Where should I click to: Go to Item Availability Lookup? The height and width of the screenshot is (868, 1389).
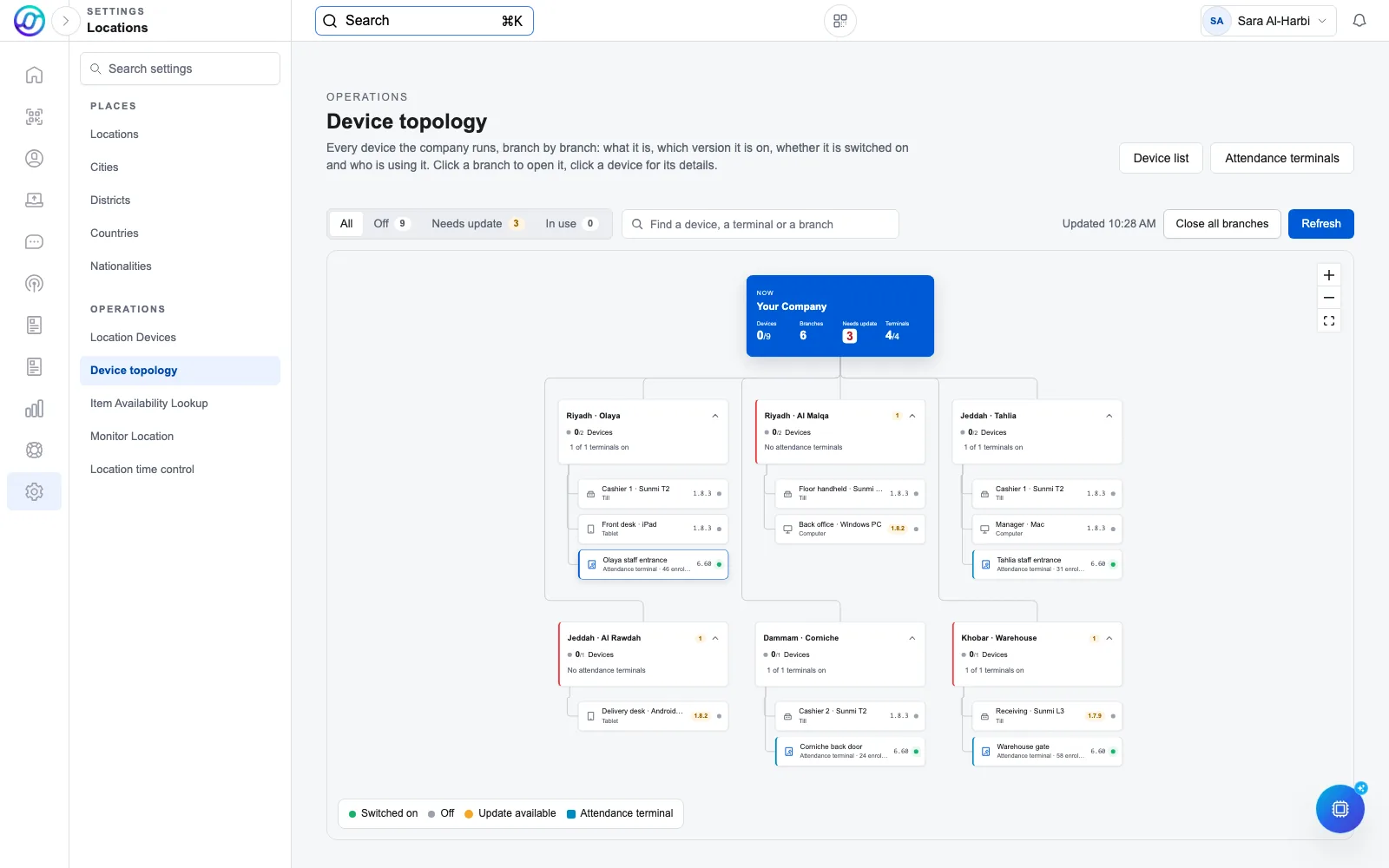pyautogui.click(x=180, y=403)
